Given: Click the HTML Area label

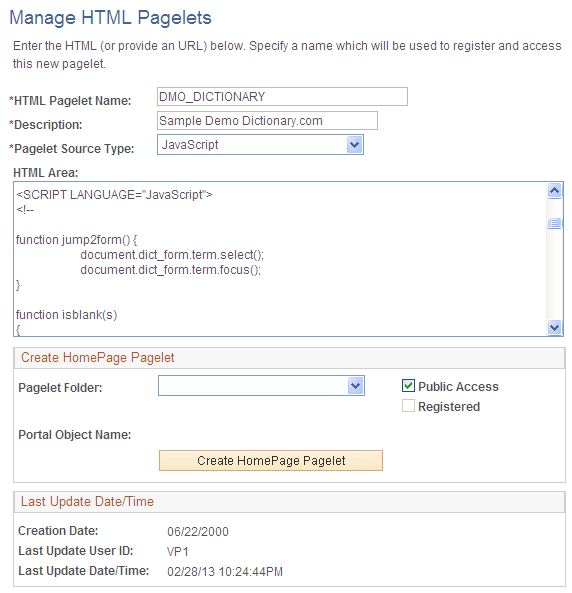Looking at the screenshot, I should (x=46, y=173).
